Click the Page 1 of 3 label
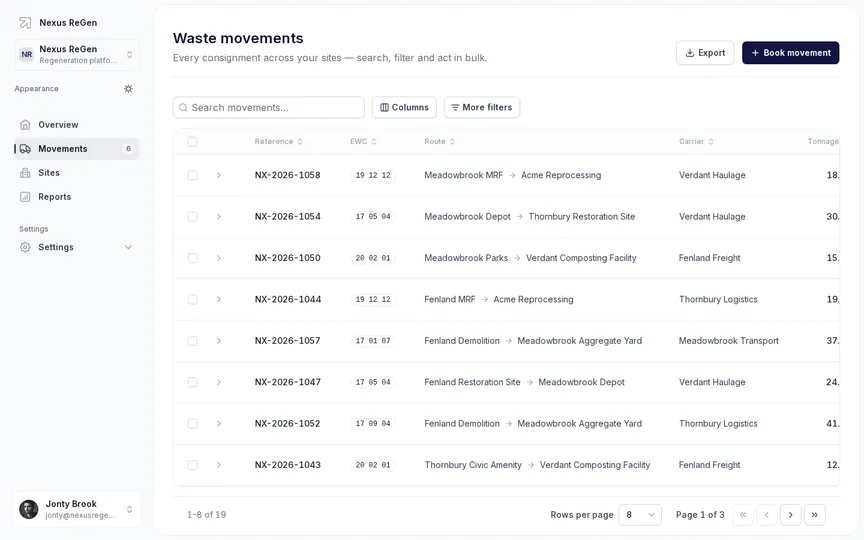The height and width of the screenshot is (540, 864). click(700, 515)
